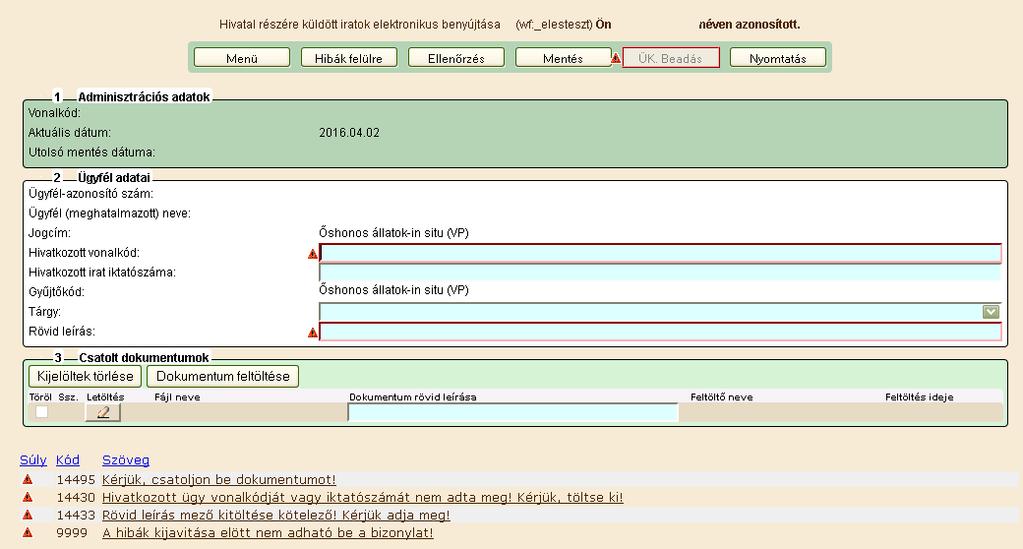
Task: Click the Letöltés pencil icon button
Action: pyautogui.click(x=103, y=413)
